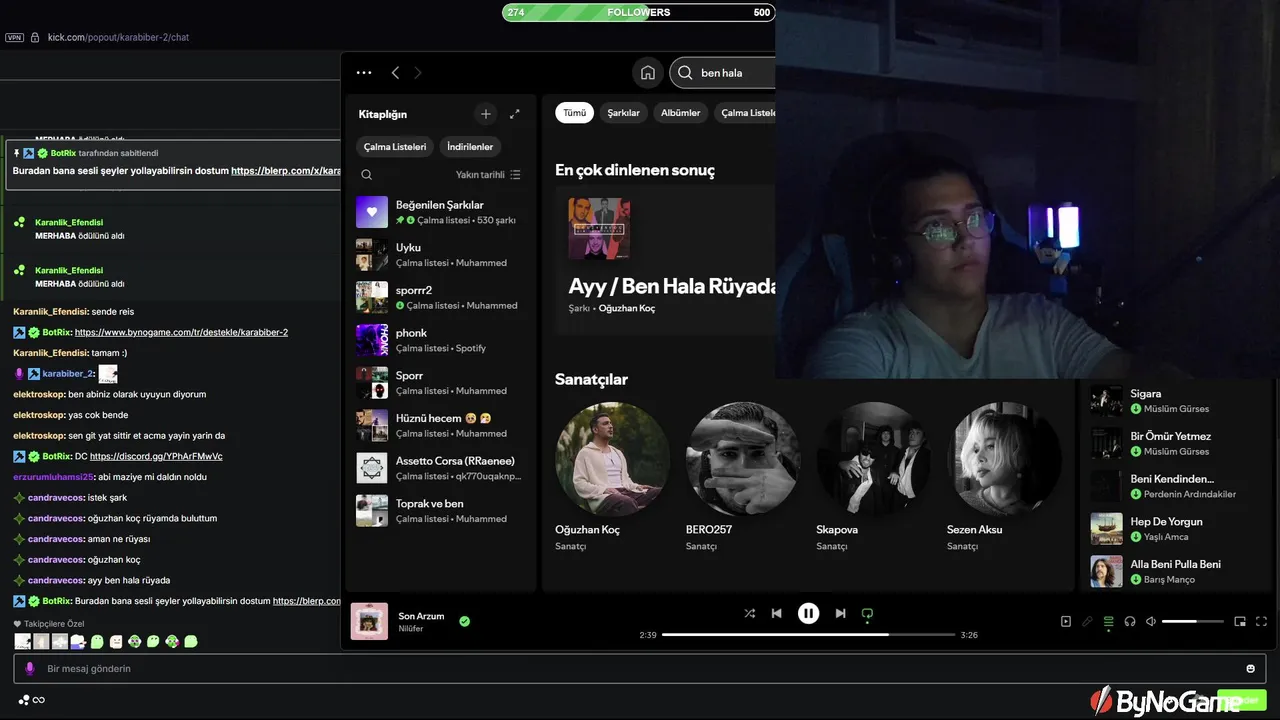Show lyrics with the microphone icon
The image size is (1280, 720).
(x=1087, y=621)
